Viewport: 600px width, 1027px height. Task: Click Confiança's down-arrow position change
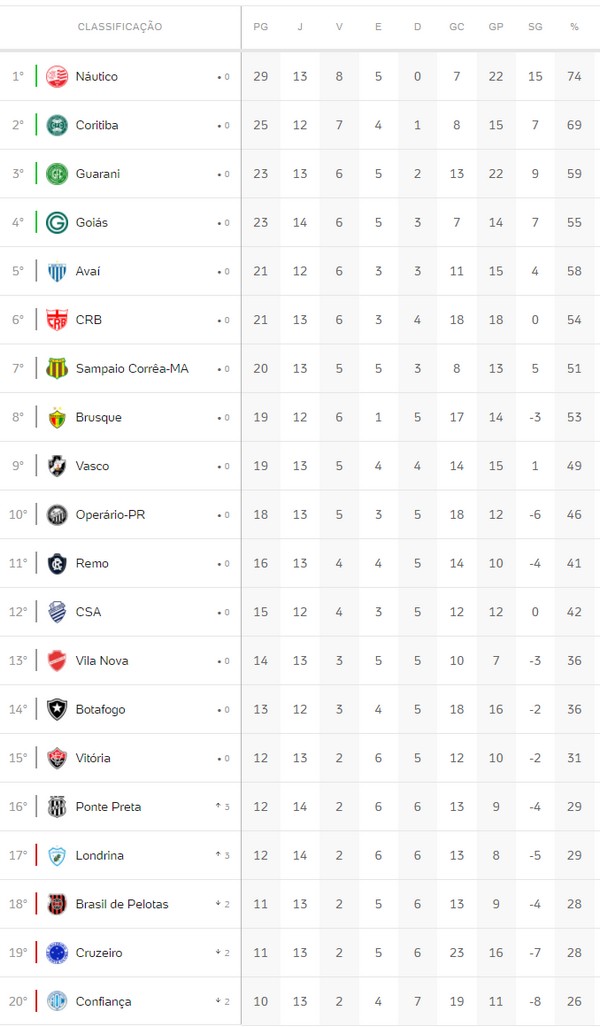pos(222,1001)
